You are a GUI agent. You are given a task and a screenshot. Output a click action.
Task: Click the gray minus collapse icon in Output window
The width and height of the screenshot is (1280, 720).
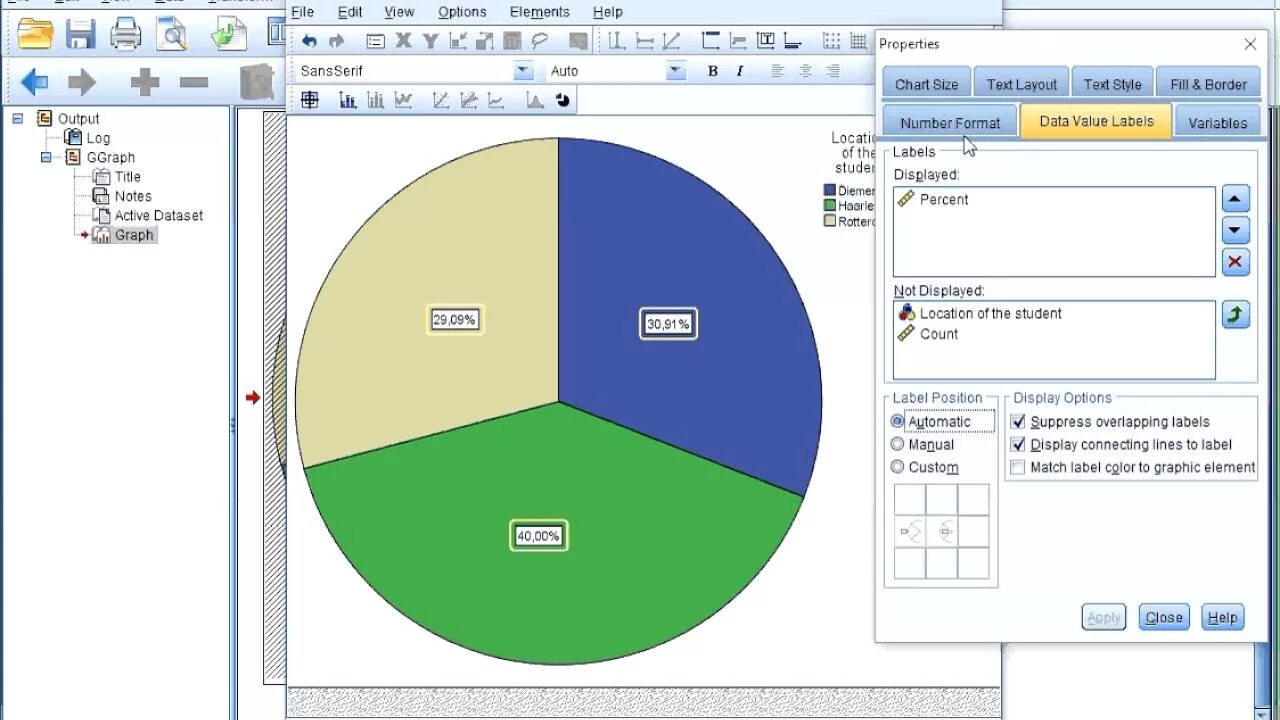click(x=194, y=82)
